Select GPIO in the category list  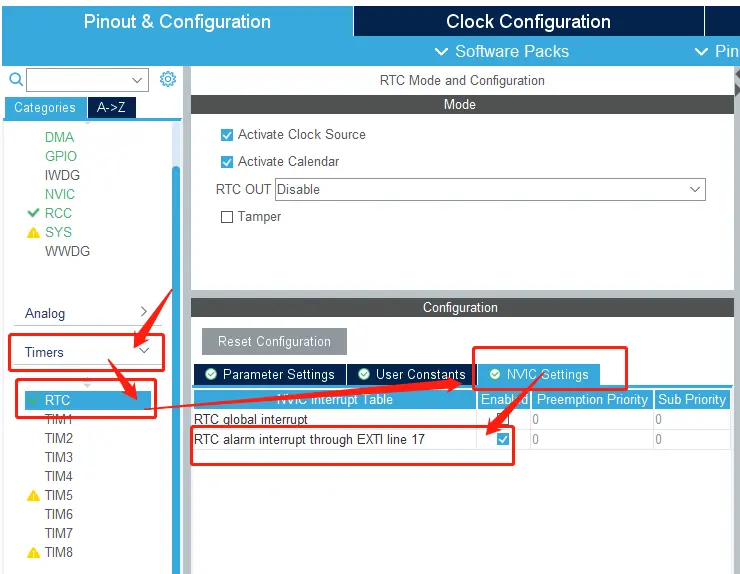tap(61, 156)
